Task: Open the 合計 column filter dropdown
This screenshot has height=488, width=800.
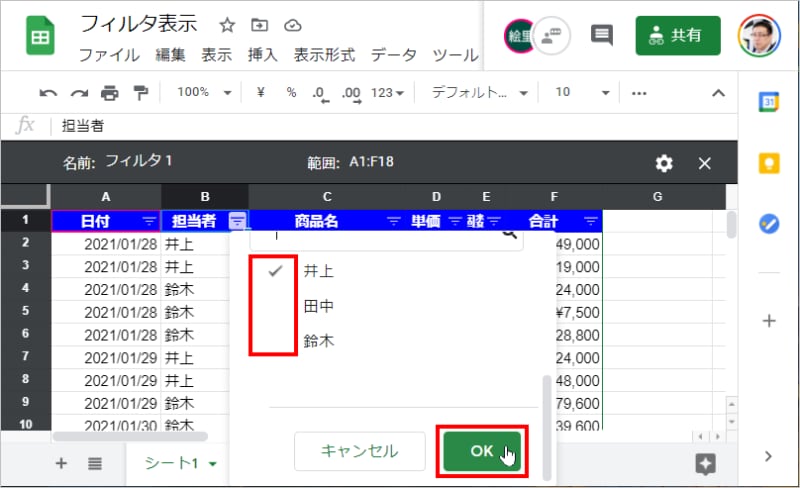Action: tap(590, 222)
